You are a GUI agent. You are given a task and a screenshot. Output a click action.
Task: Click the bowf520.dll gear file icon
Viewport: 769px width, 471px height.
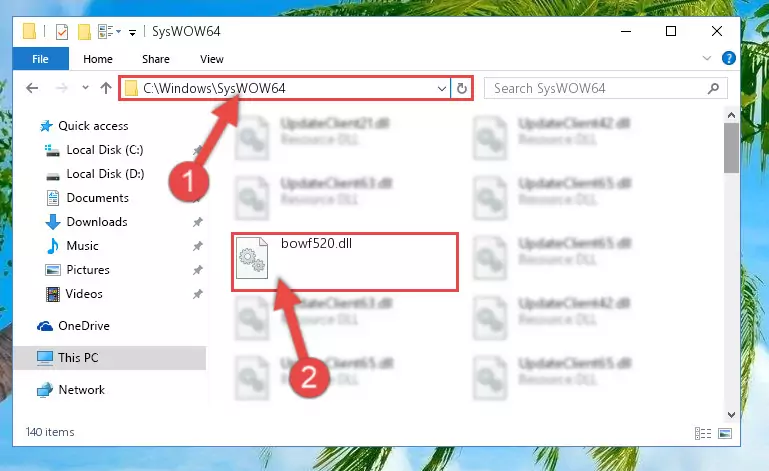252,258
